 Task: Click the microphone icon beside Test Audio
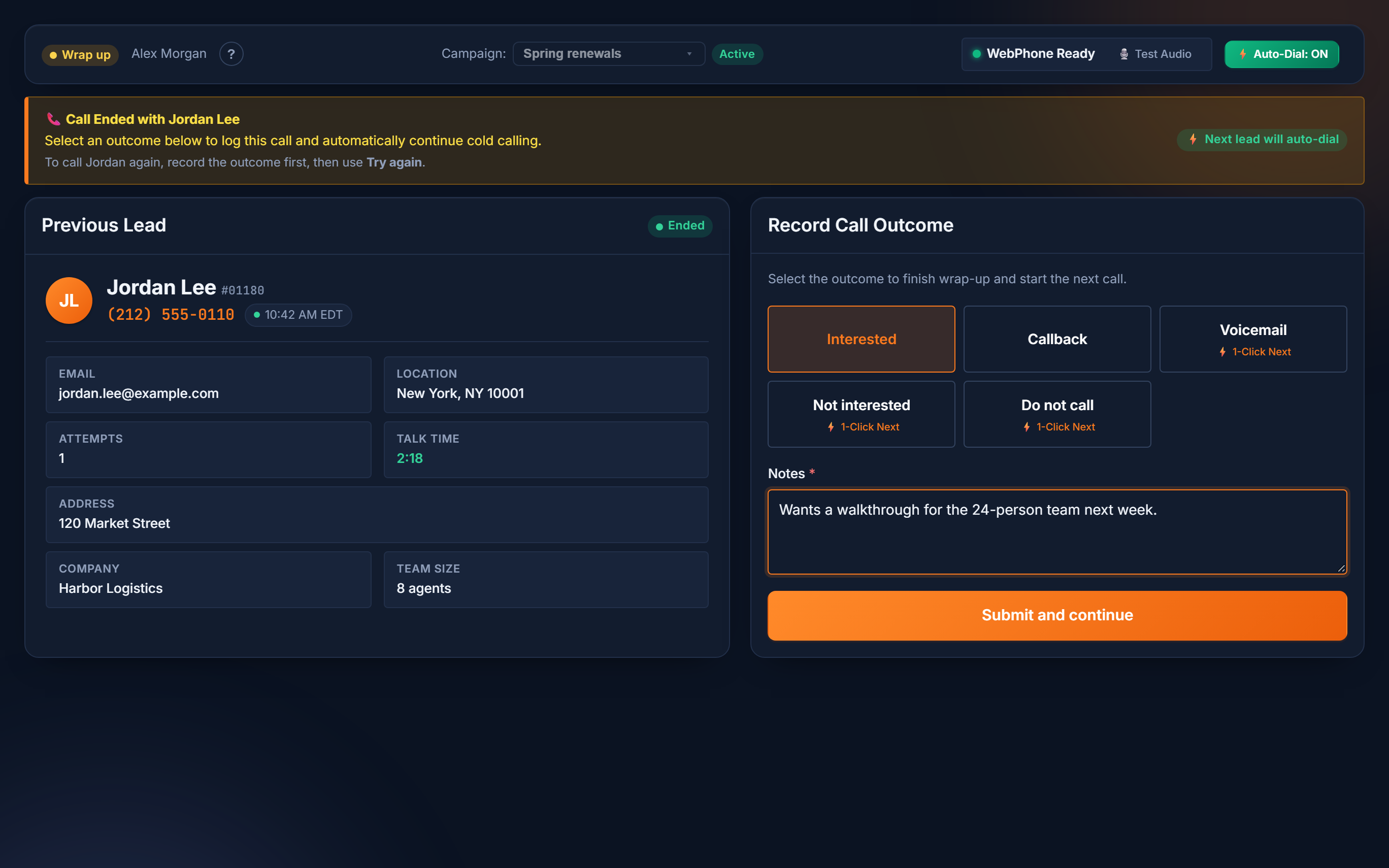(1124, 54)
